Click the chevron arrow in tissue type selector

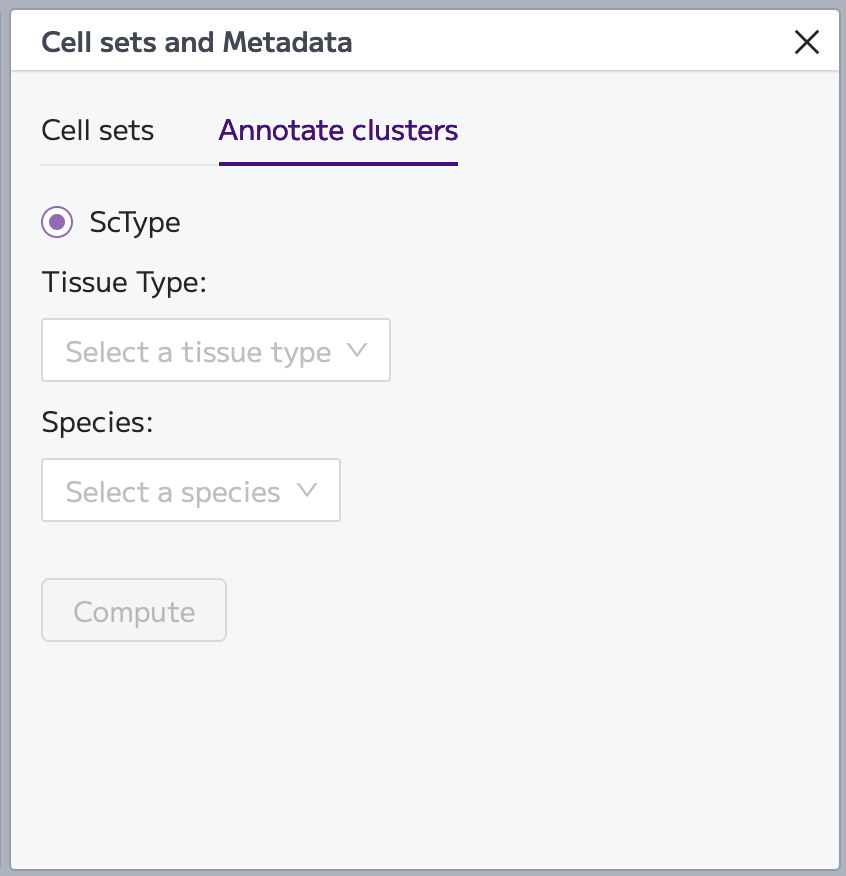[x=357, y=350]
